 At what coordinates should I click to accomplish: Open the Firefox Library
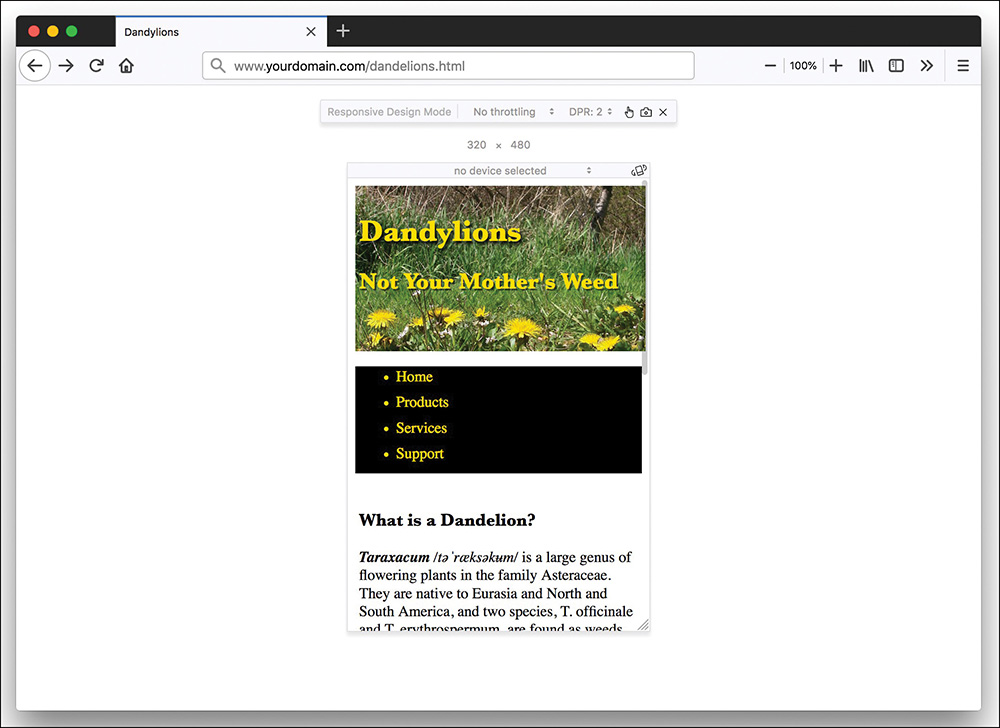click(x=865, y=65)
